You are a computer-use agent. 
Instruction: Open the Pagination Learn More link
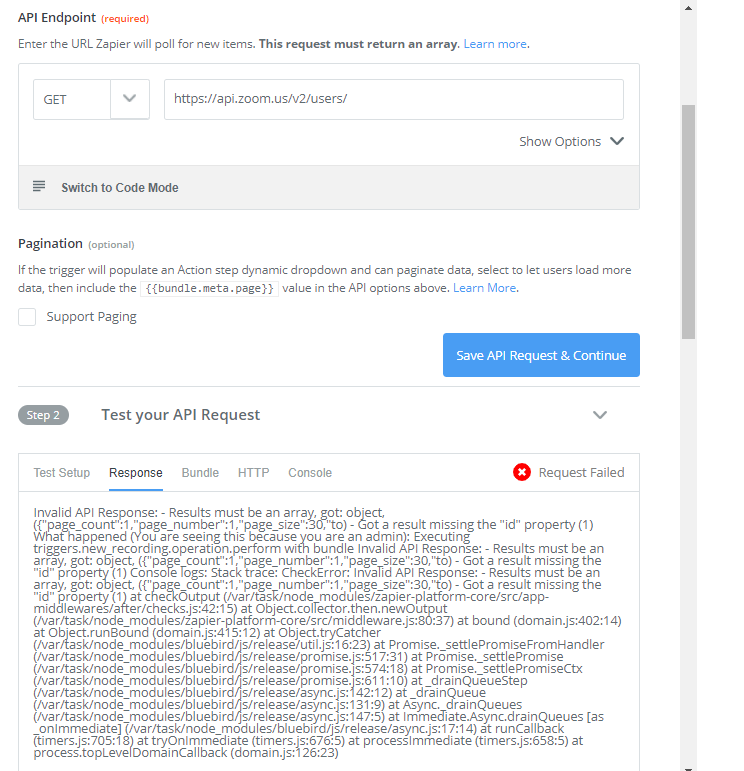tap(484, 288)
